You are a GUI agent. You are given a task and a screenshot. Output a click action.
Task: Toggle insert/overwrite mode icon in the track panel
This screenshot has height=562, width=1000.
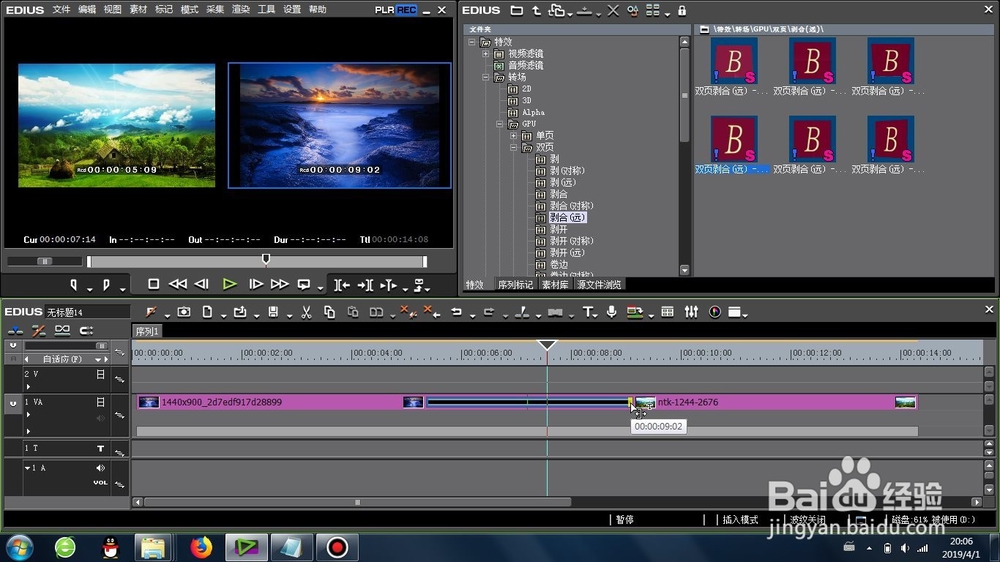click(15, 330)
